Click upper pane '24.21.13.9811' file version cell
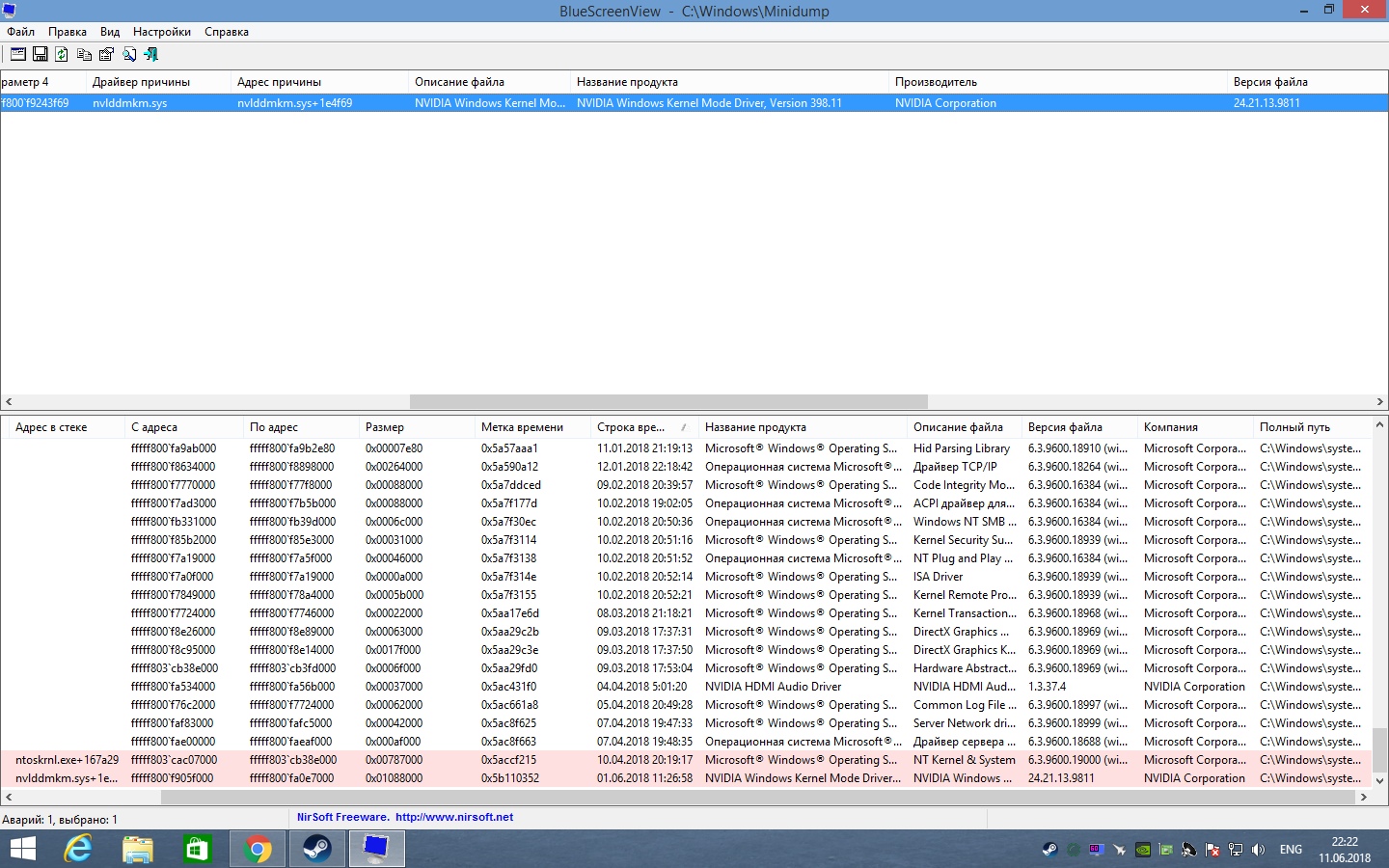Screen dimensions: 1389x868 pyautogui.click(x=1266, y=103)
